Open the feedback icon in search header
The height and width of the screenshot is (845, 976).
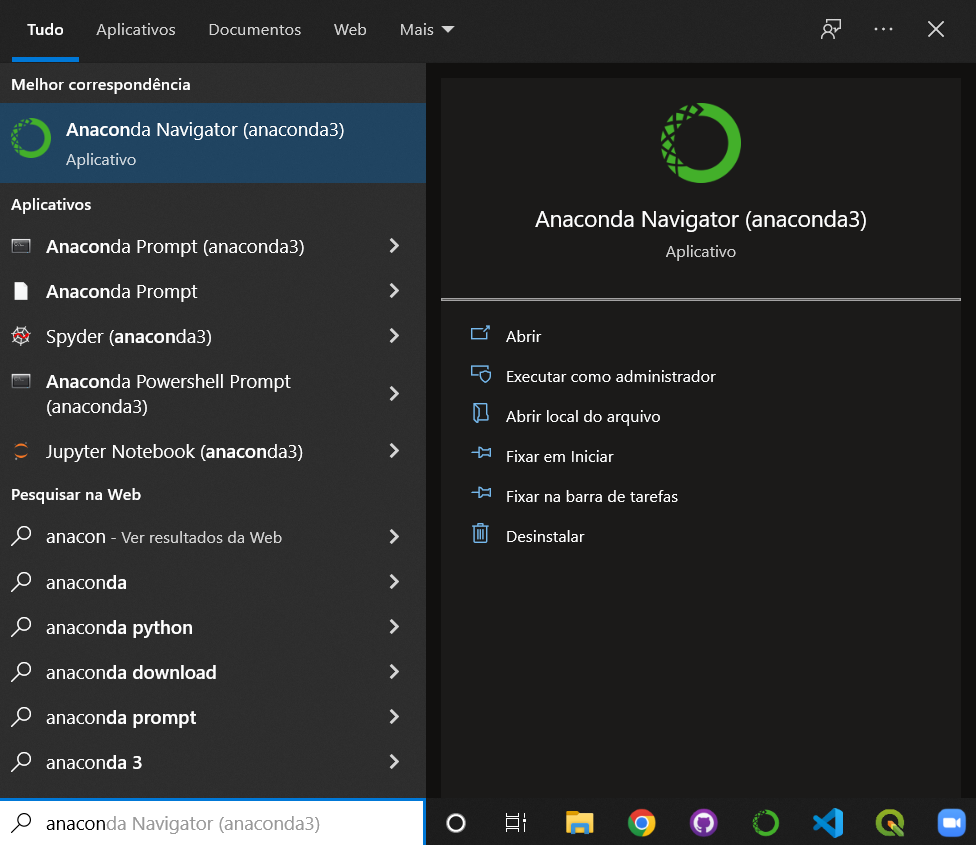pos(831,29)
